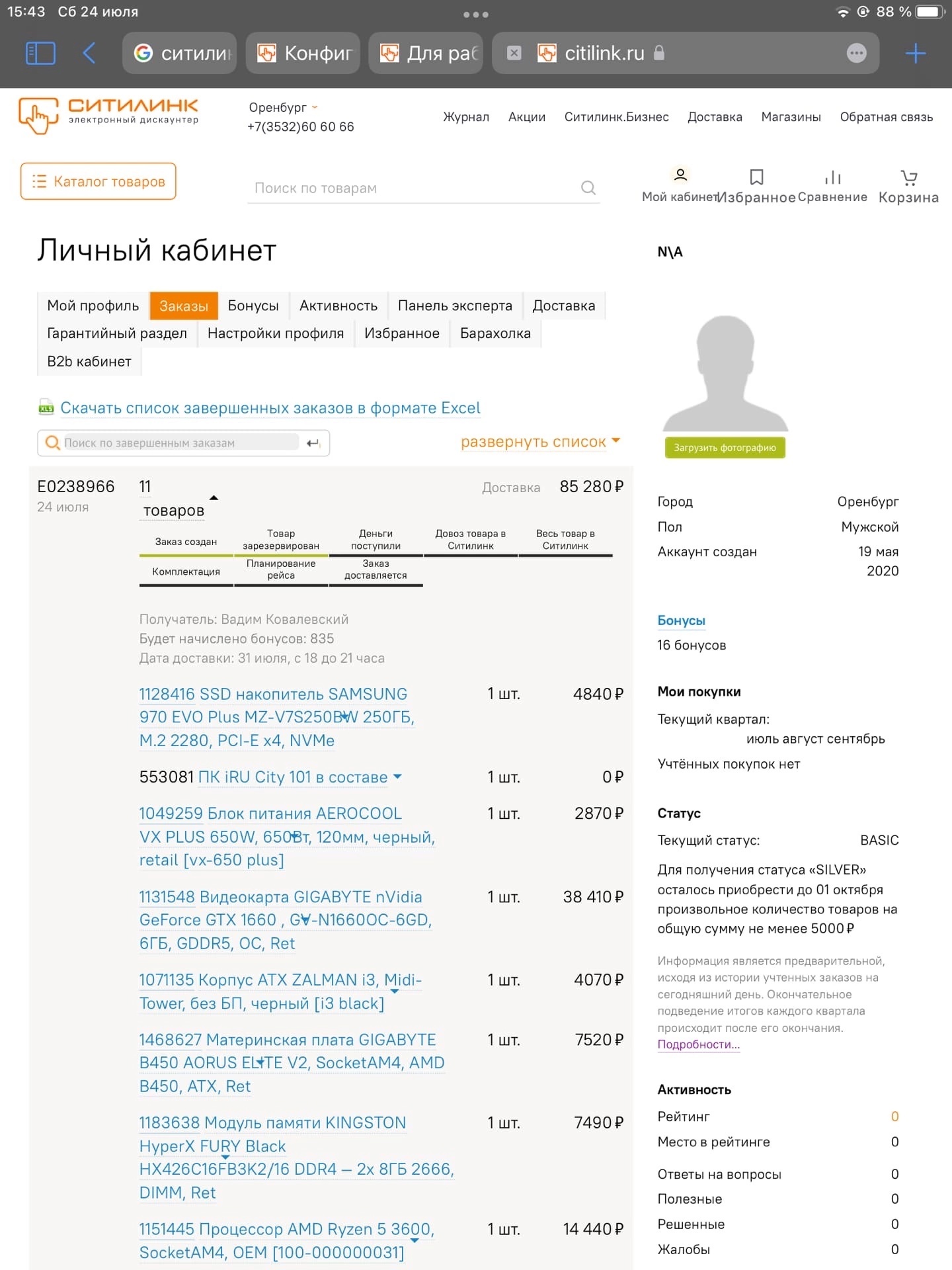Screen dimensions: 952x1270
Task: Tap the lock icon in address bar
Action: pyautogui.click(x=659, y=53)
